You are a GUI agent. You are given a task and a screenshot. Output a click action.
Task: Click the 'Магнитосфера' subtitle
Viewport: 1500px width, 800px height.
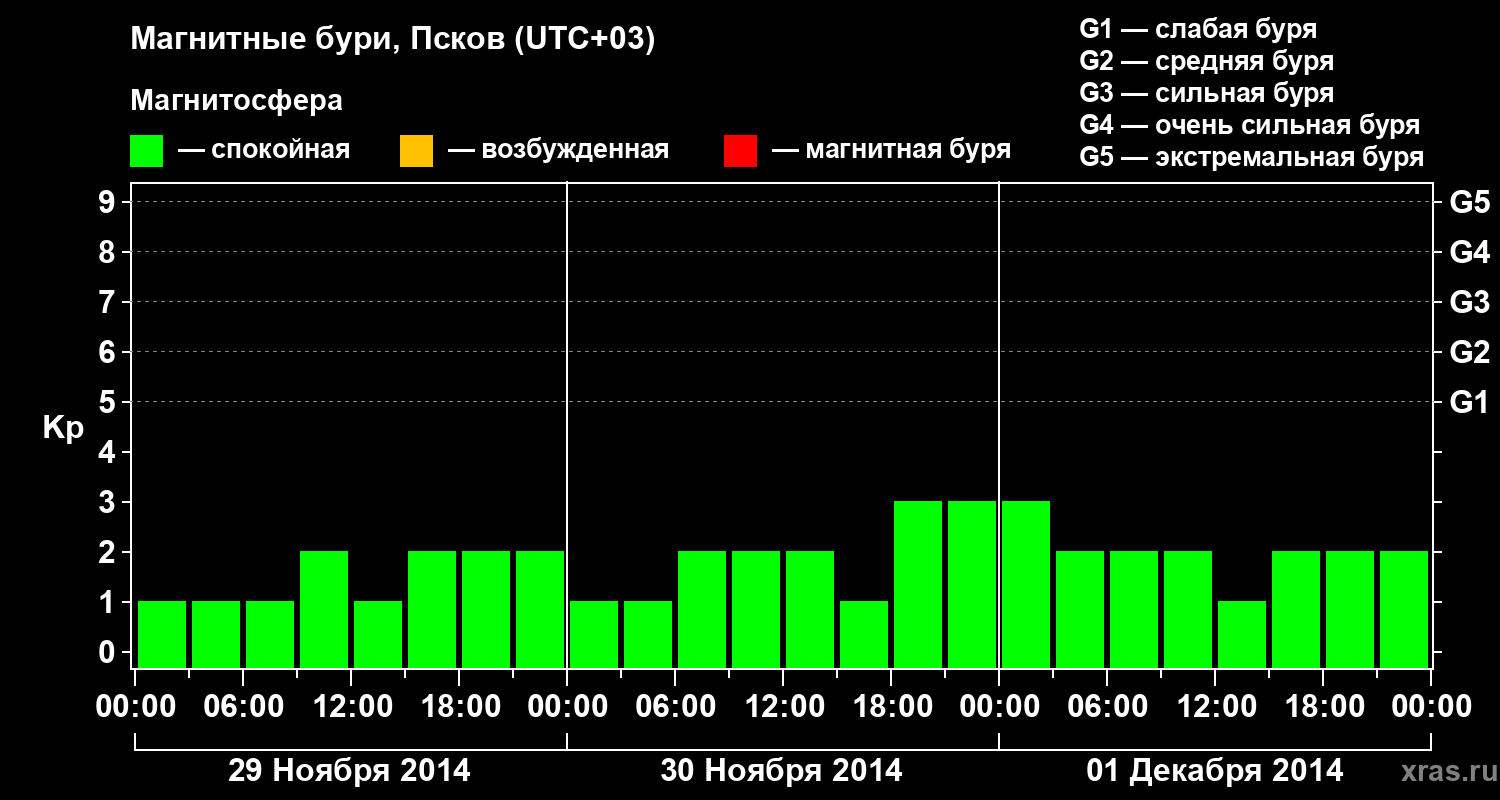click(x=236, y=101)
